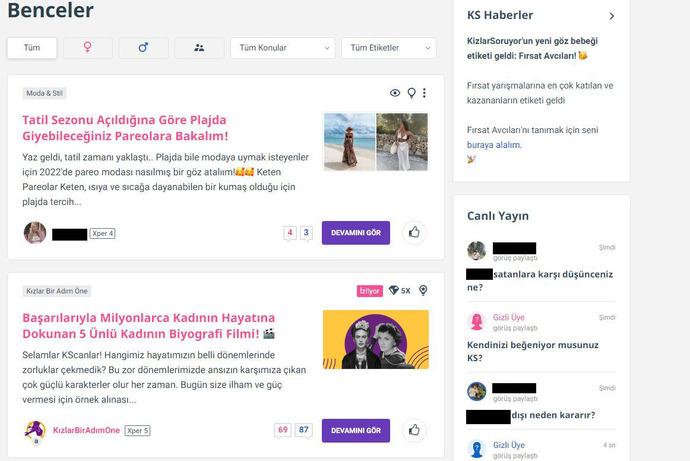Filter posts by male icon

point(143,48)
